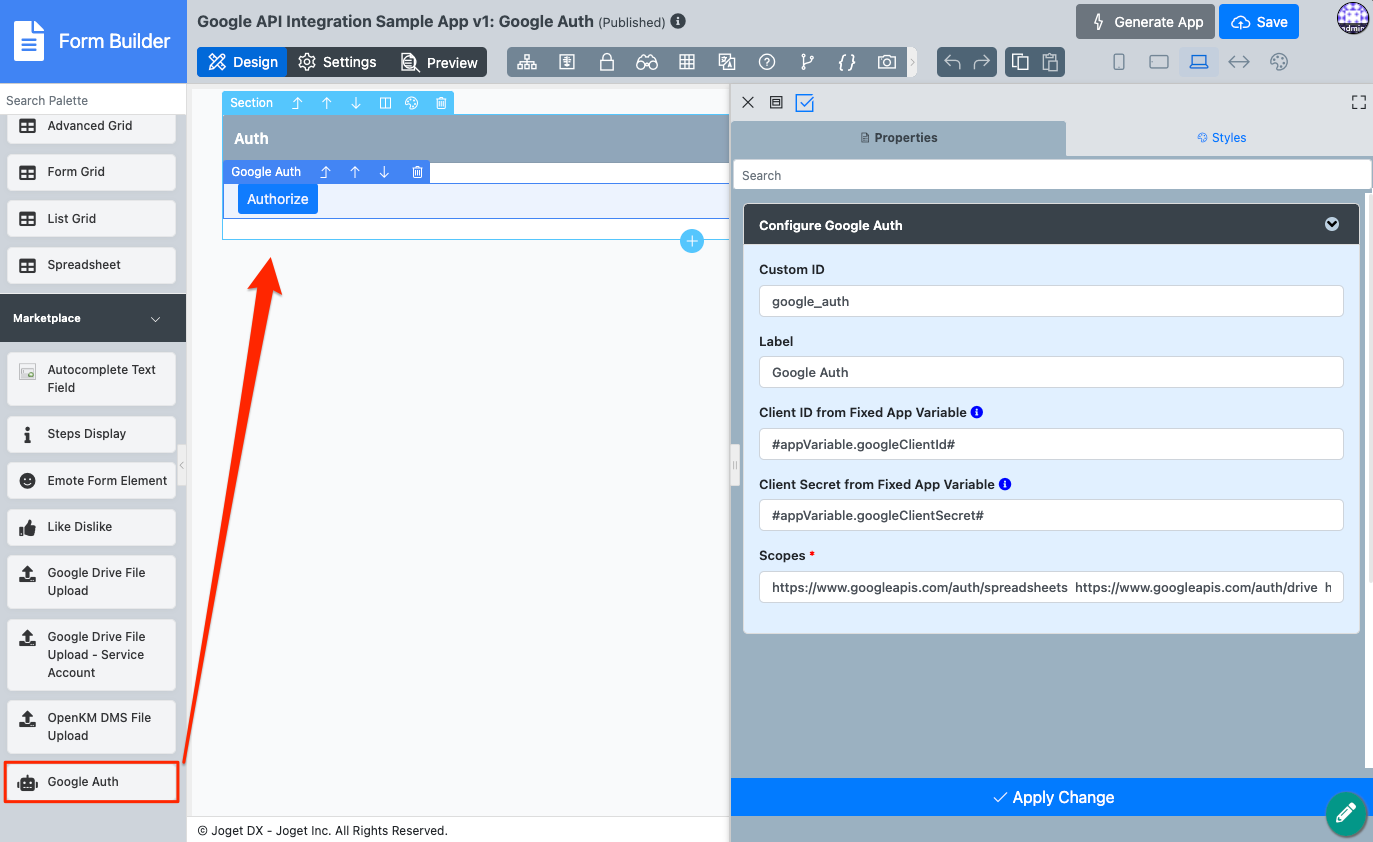
Task: Click the table grid icon in the builder toolbar
Action: coord(687,62)
